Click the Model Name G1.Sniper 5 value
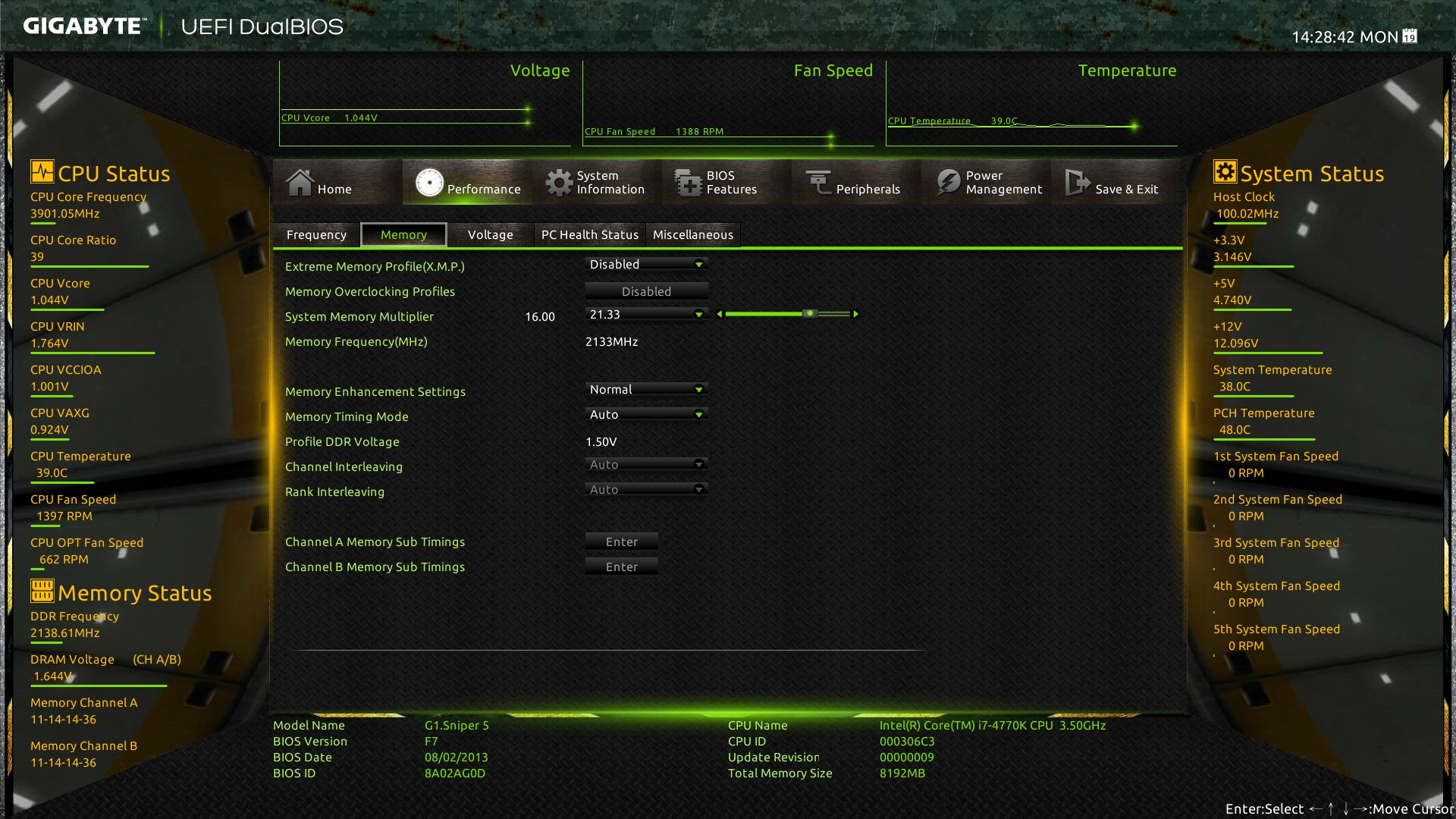Screen dimensions: 1456x819 tap(457, 725)
